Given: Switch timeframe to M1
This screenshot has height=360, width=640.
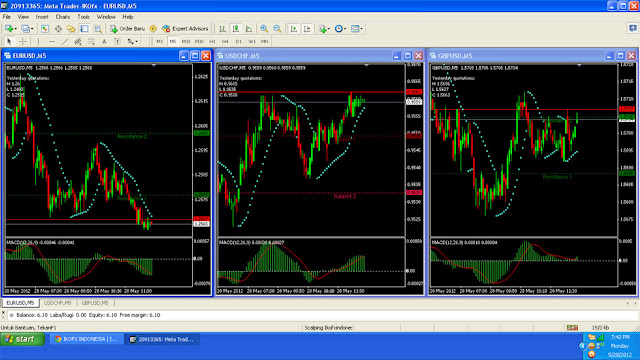Looking at the screenshot, I should (x=160, y=41).
